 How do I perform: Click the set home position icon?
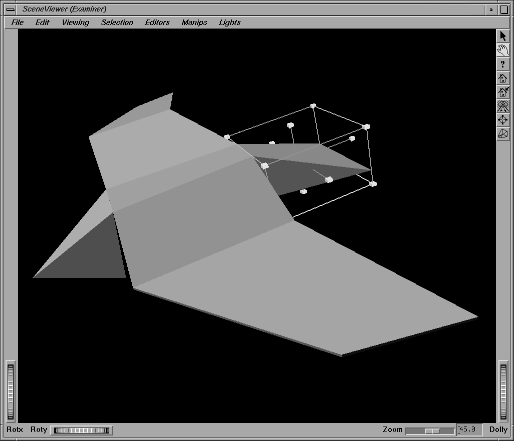click(503, 92)
